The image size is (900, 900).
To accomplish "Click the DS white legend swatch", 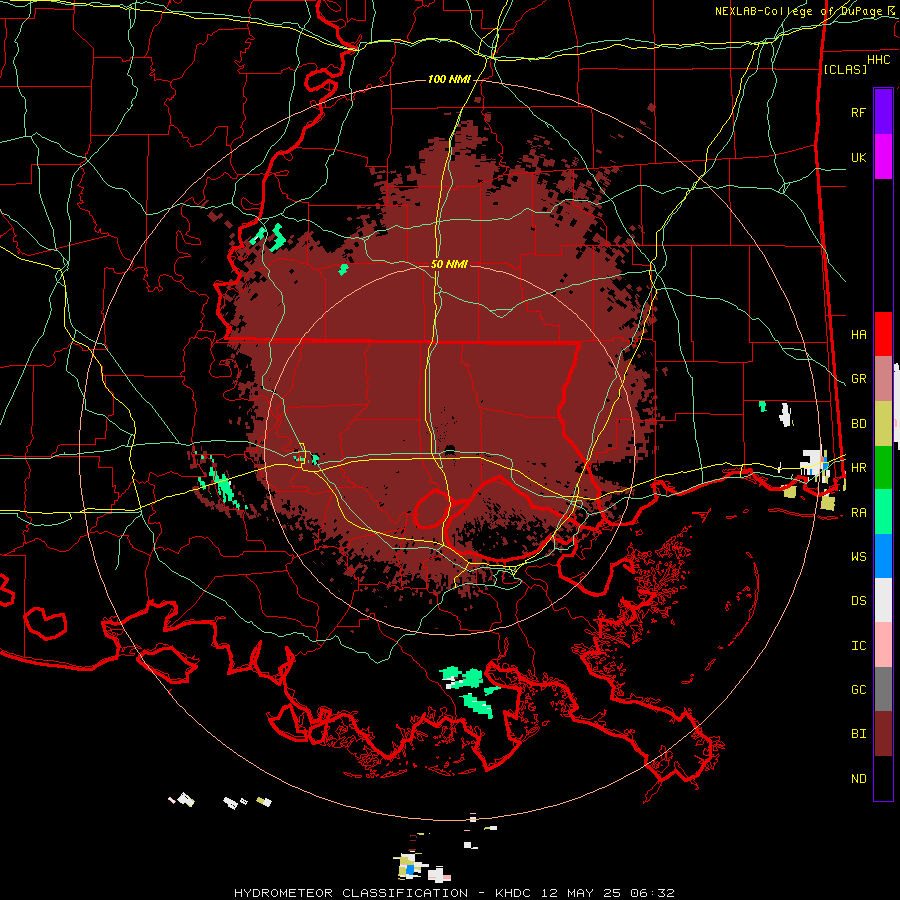I will pos(883,600).
